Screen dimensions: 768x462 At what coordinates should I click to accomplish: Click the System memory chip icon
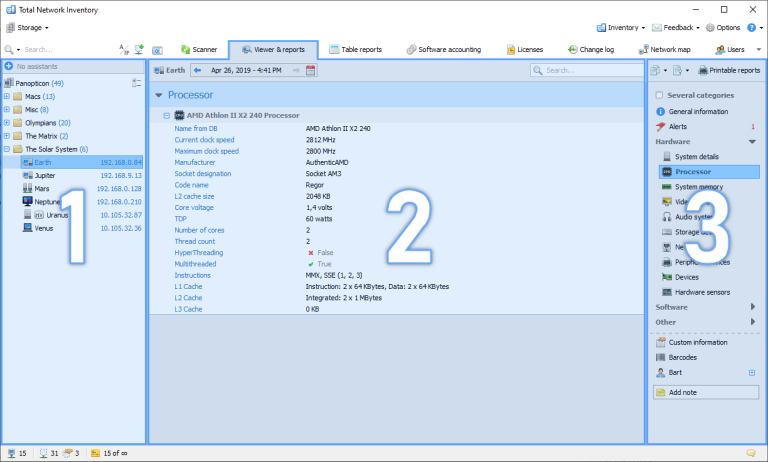(667, 187)
